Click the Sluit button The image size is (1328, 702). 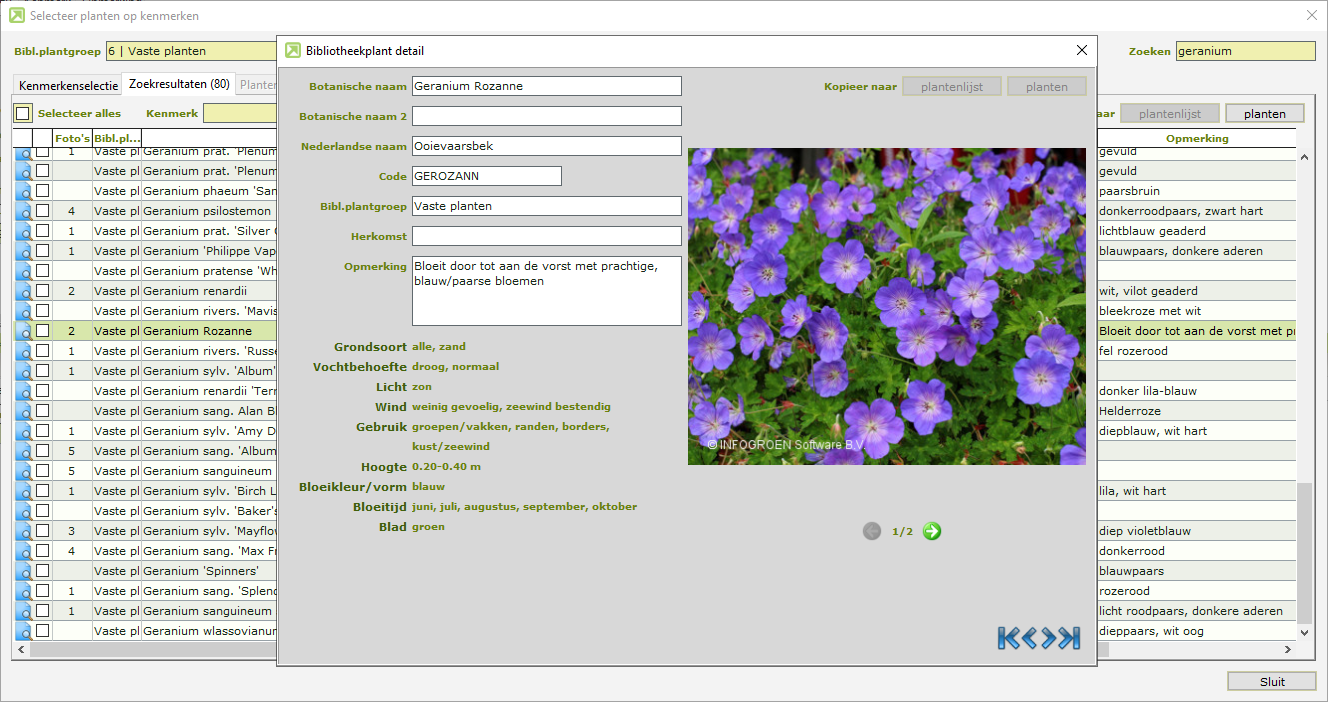pyautogui.click(x=1272, y=681)
